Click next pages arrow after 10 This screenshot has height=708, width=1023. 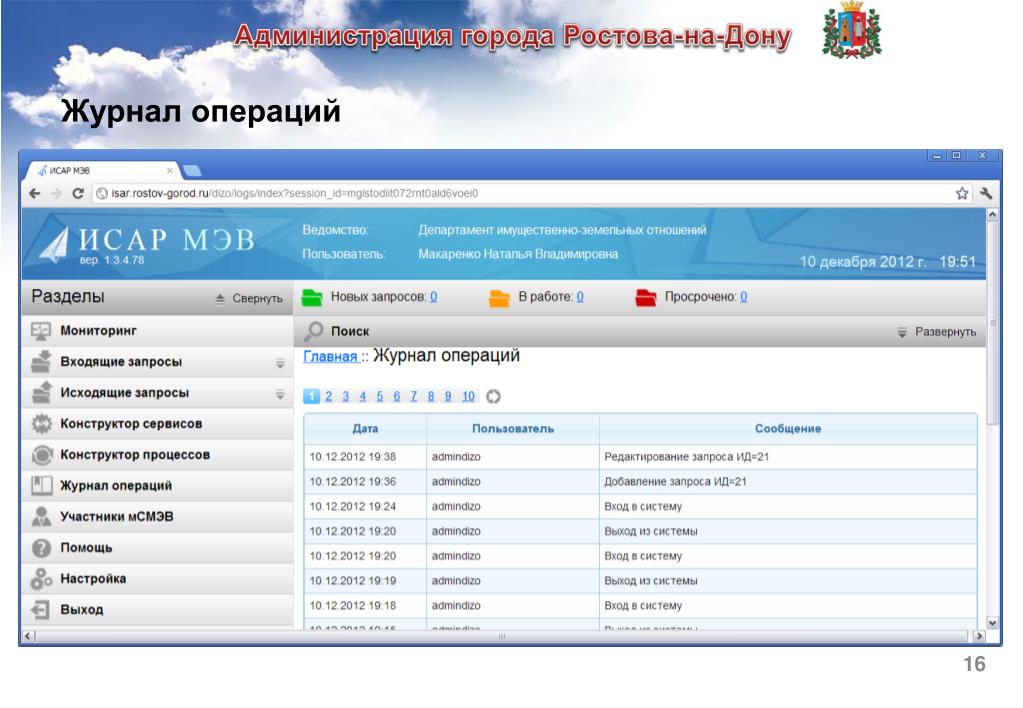click(493, 396)
